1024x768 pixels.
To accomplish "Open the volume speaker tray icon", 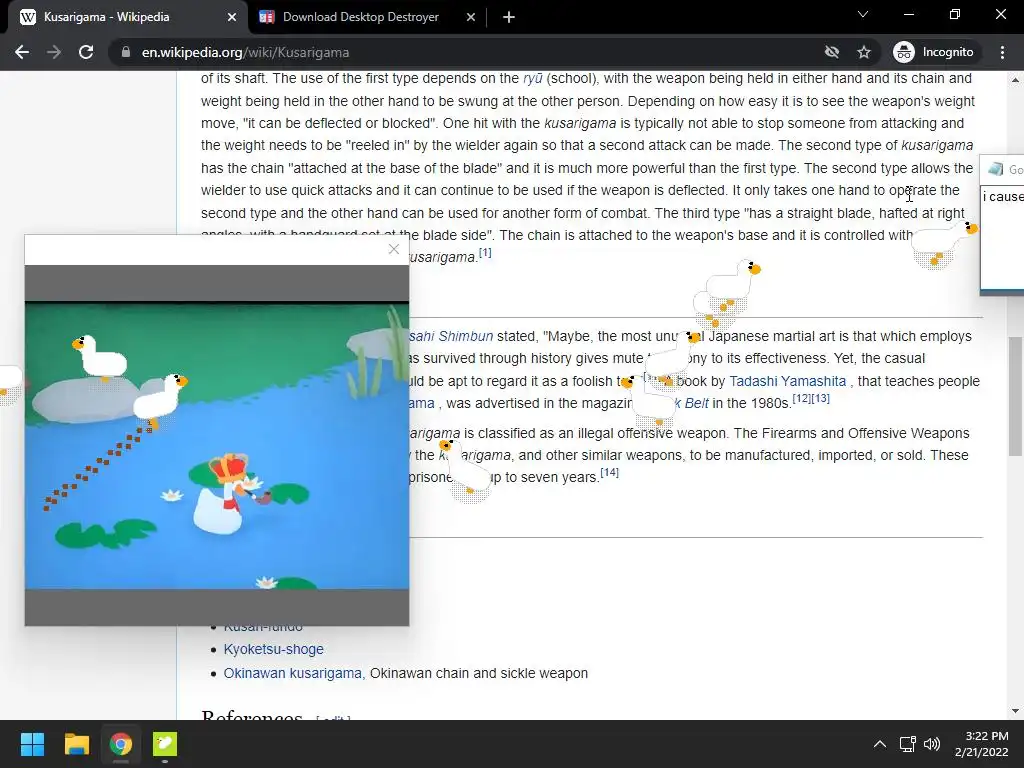I will pos(932,744).
